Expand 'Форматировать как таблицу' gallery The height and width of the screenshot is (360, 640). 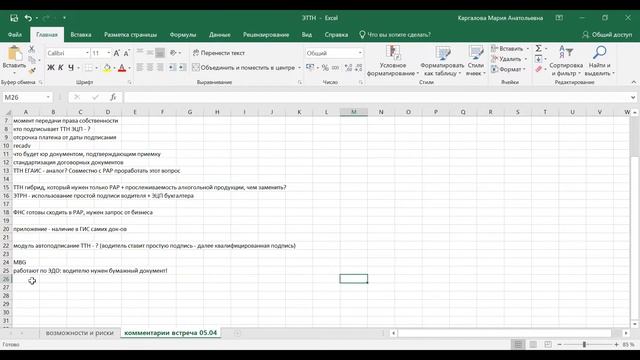coord(442,61)
